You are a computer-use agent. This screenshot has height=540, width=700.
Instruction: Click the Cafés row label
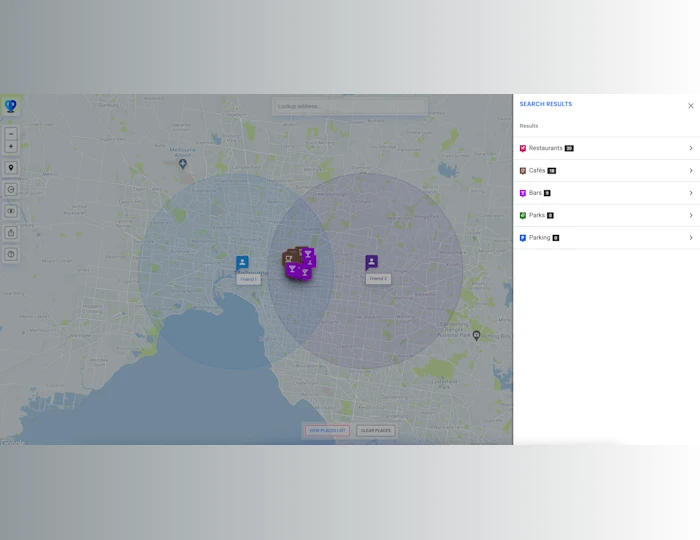pyautogui.click(x=537, y=170)
